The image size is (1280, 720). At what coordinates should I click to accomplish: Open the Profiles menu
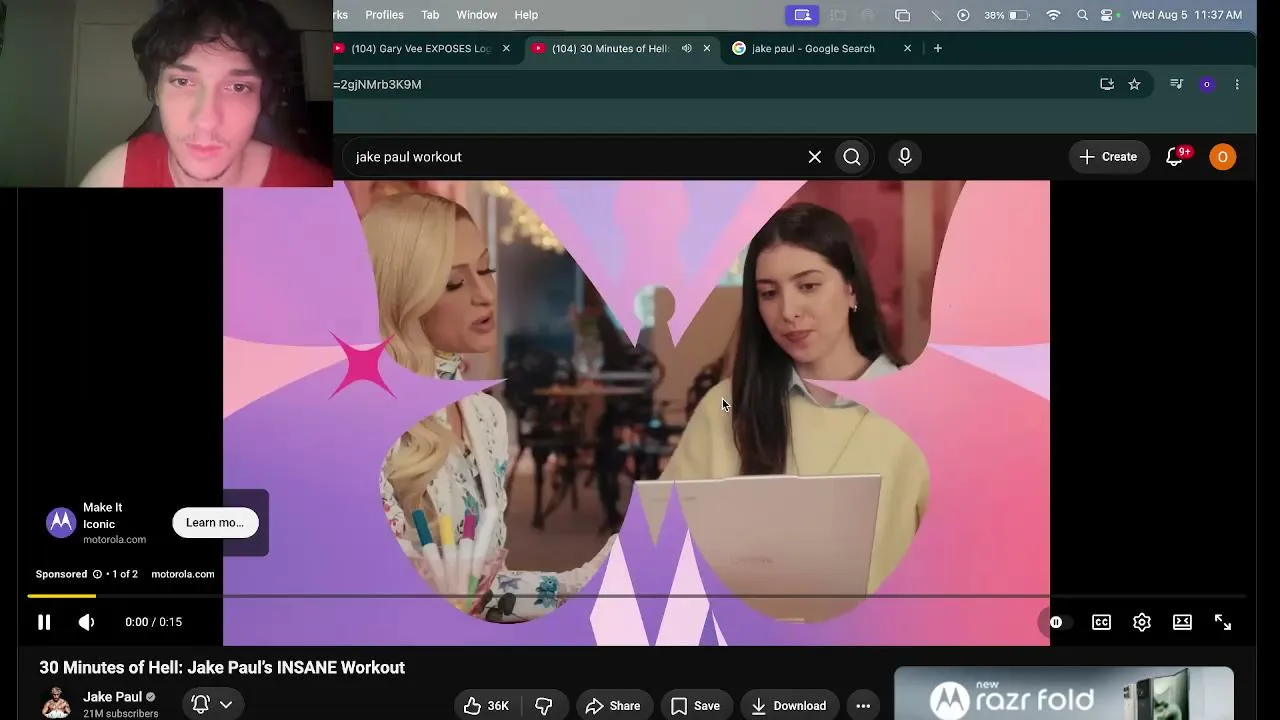click(384, 15)
